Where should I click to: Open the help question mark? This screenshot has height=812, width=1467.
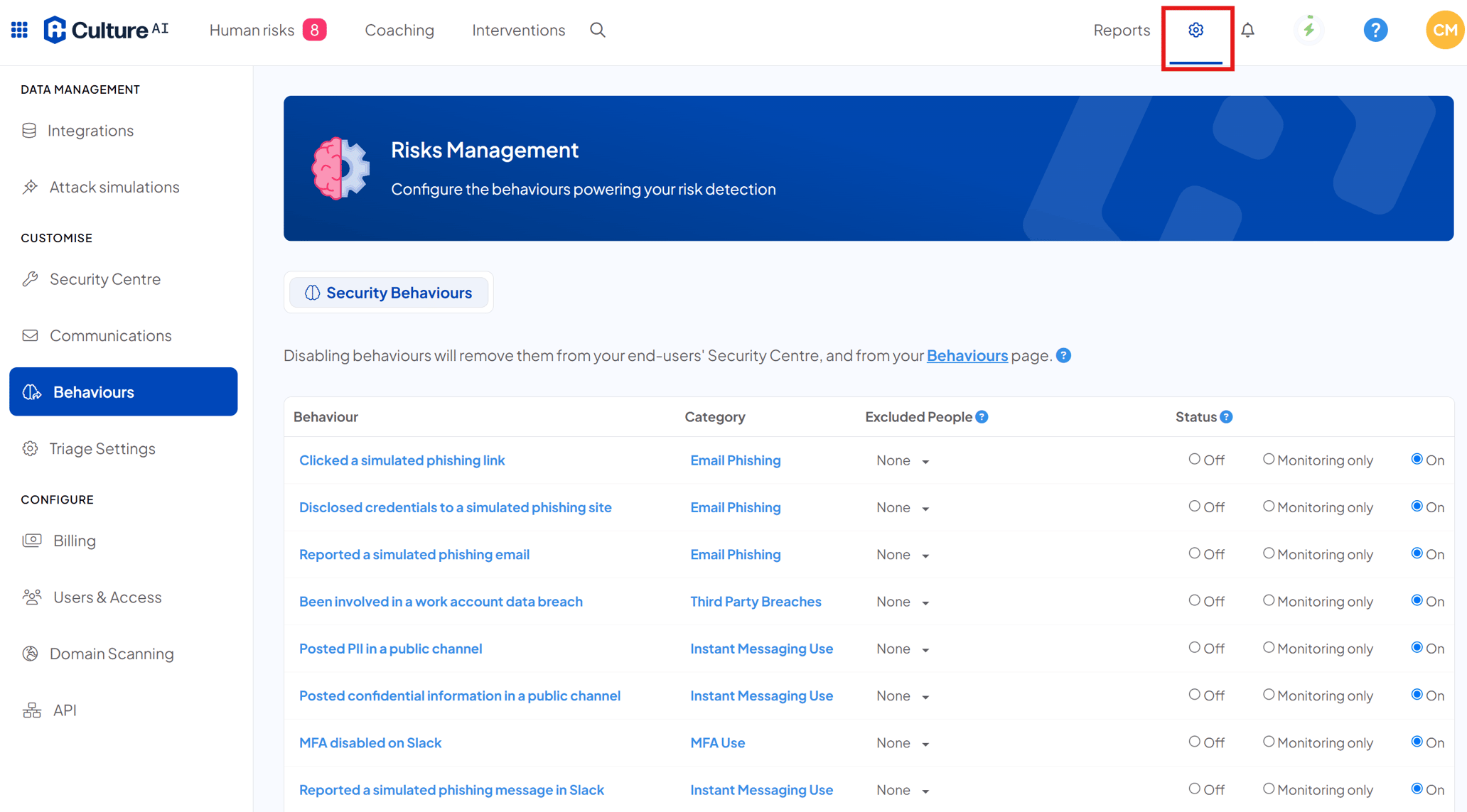coord(1375,29)
